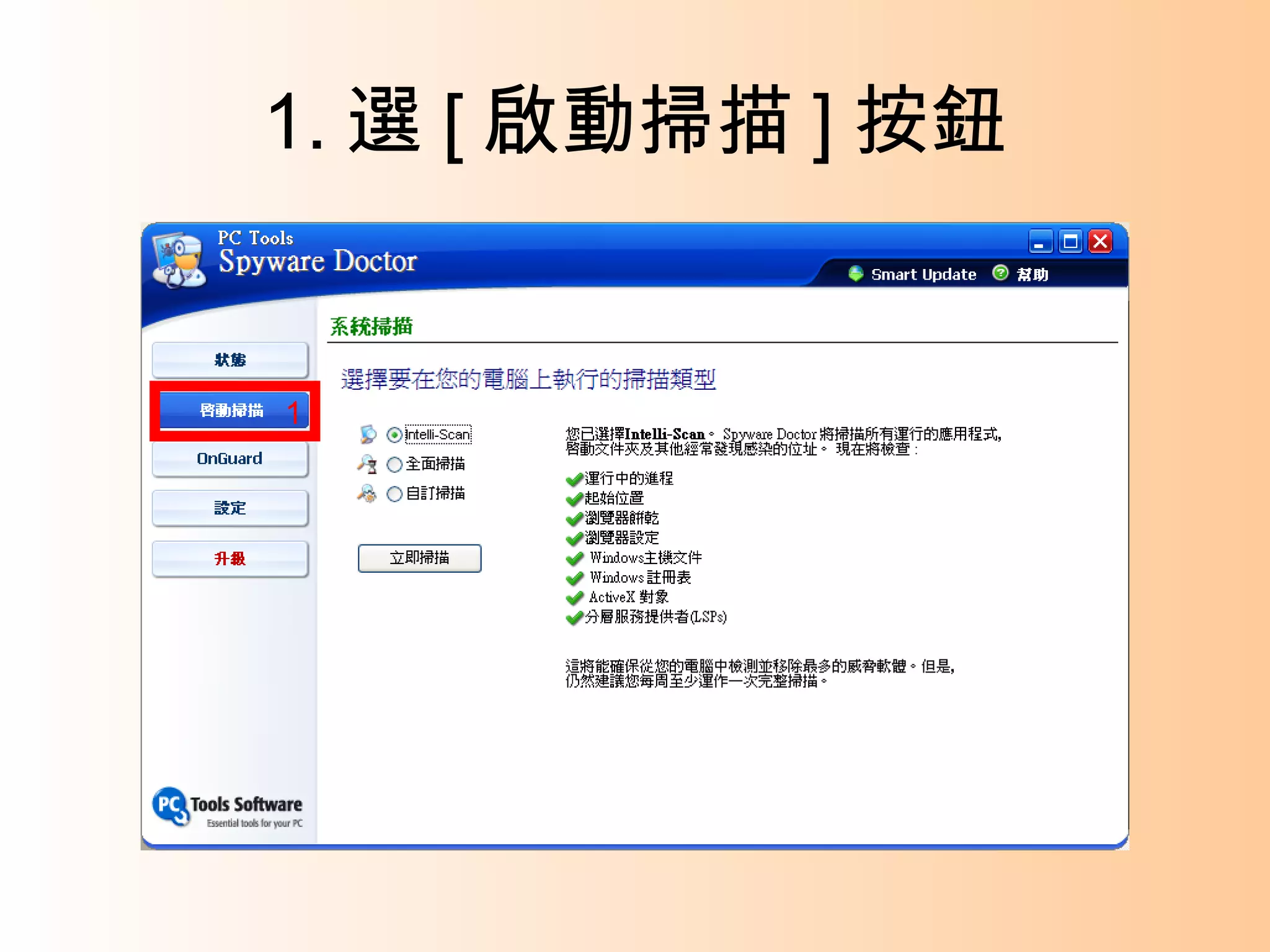Maximize the Spyware Doctor window
The height and width of the screenshot is (952, 1270).
[1070, 241]
